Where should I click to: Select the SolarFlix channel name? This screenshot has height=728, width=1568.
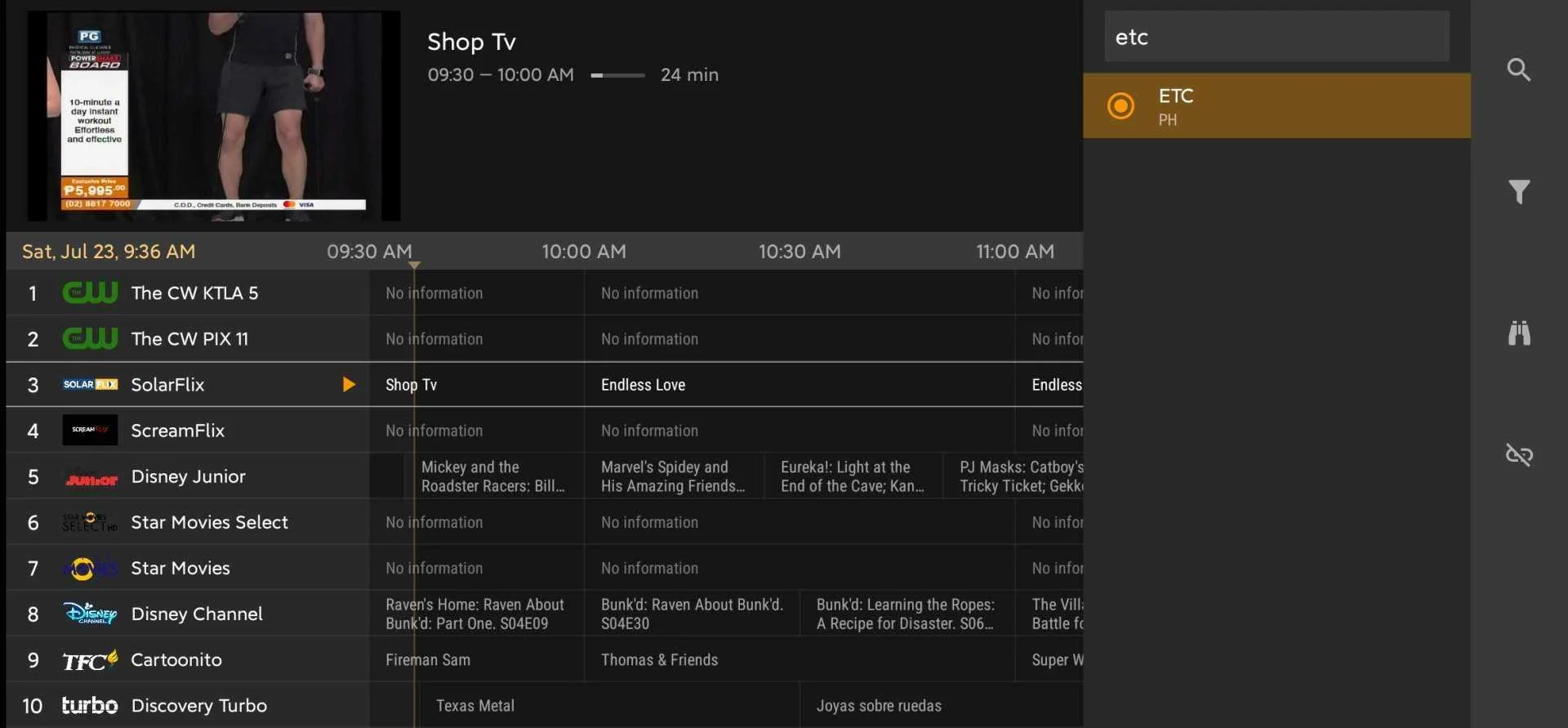(167, 385)
